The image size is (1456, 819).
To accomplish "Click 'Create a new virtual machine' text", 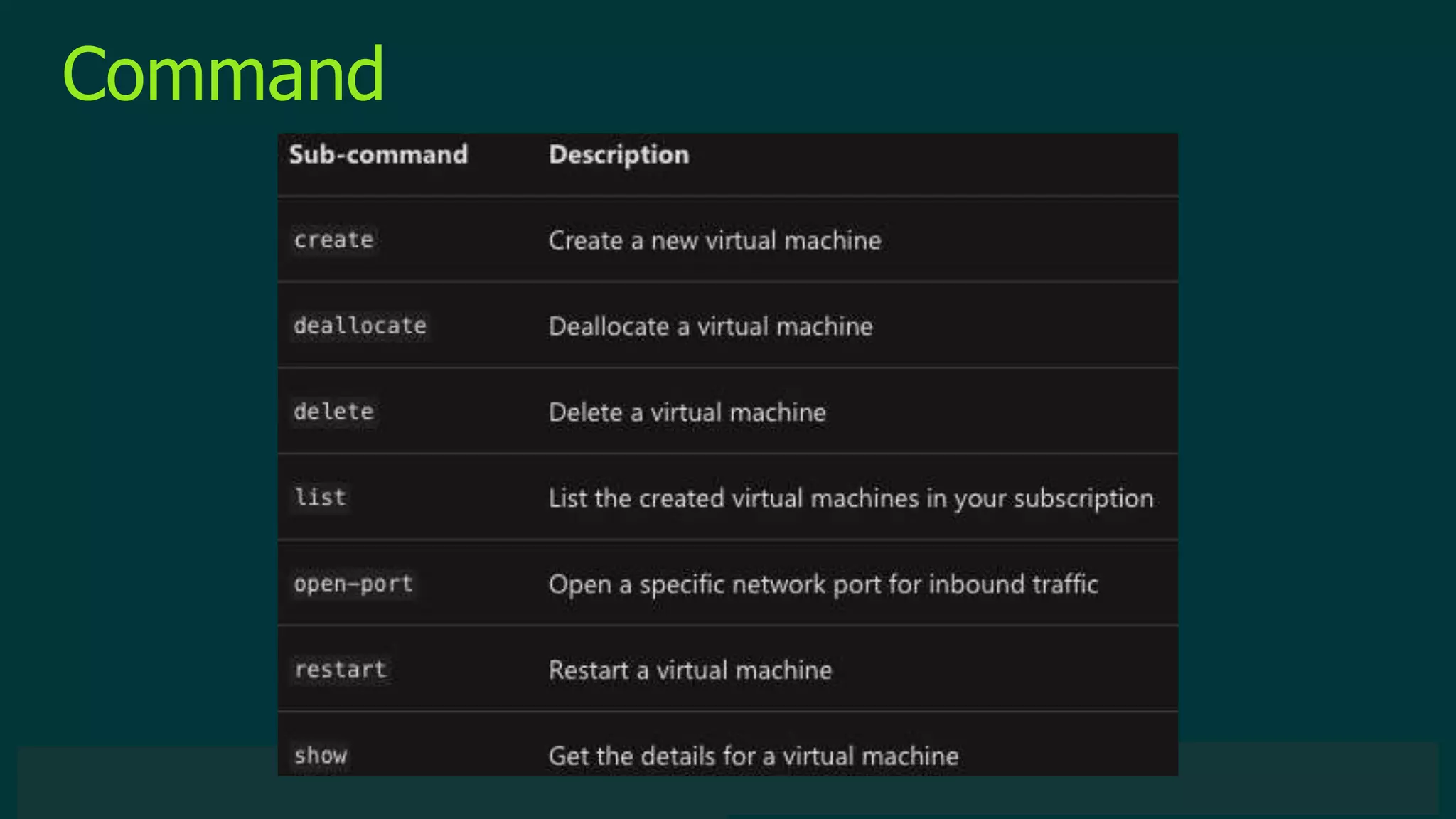I will coord(714,240).
